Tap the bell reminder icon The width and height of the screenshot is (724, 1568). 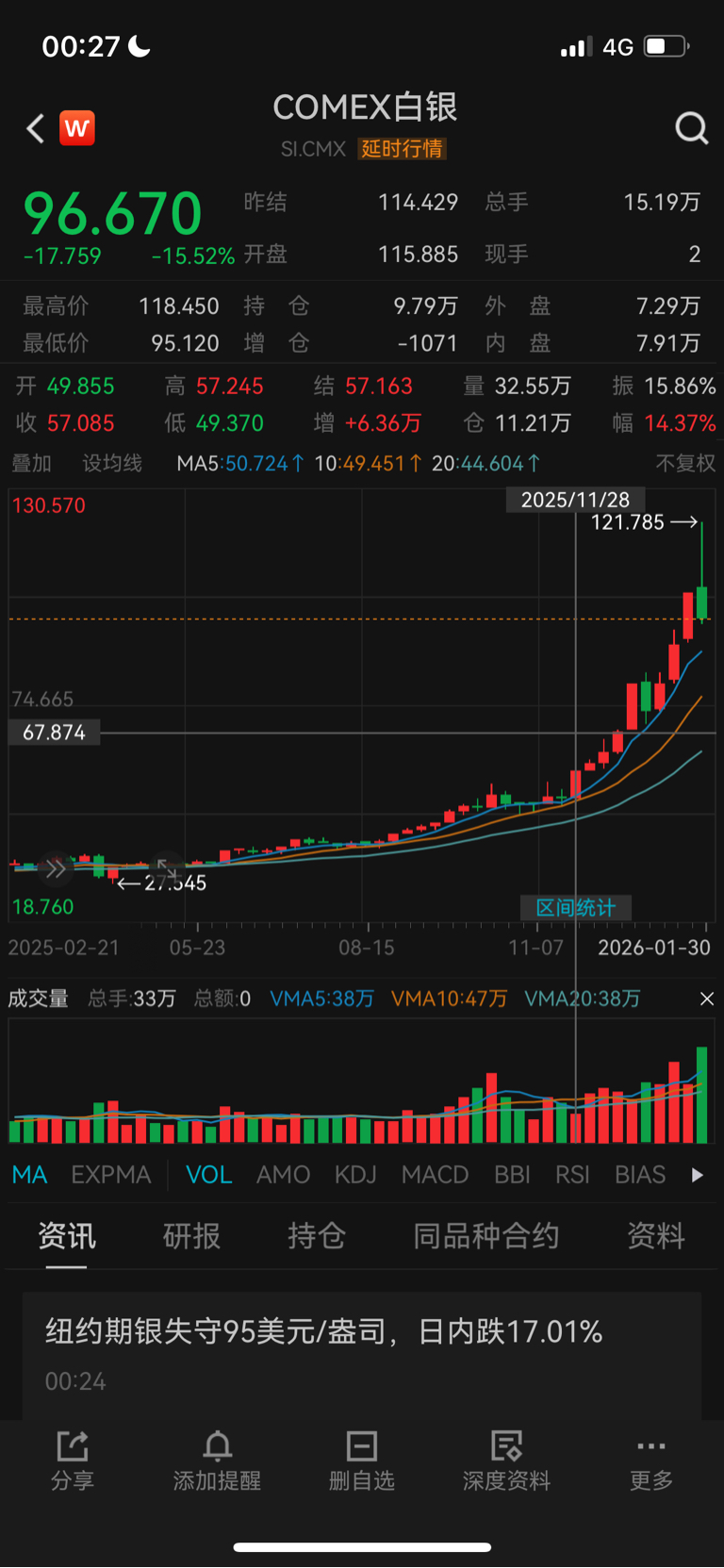217,1445
